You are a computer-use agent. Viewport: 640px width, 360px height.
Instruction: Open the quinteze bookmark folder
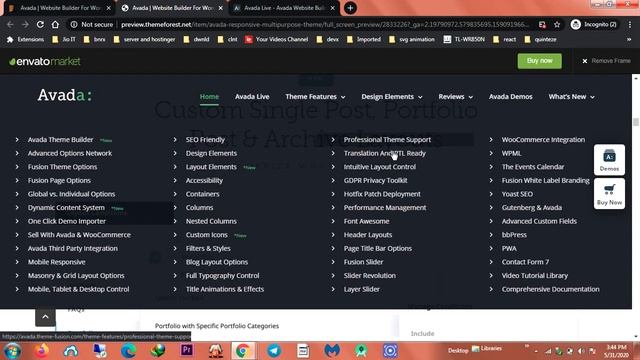[x=540, y=40]
